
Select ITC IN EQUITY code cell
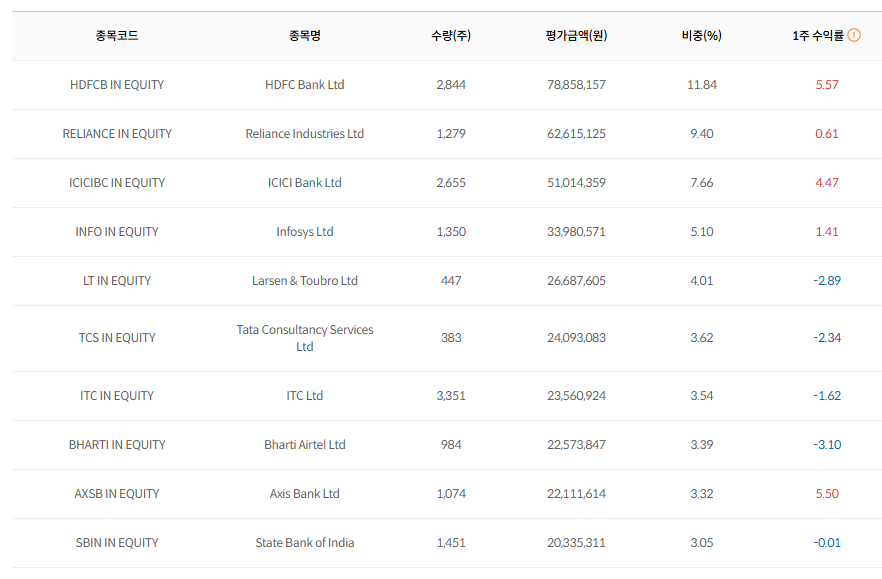tap(117, 396)
